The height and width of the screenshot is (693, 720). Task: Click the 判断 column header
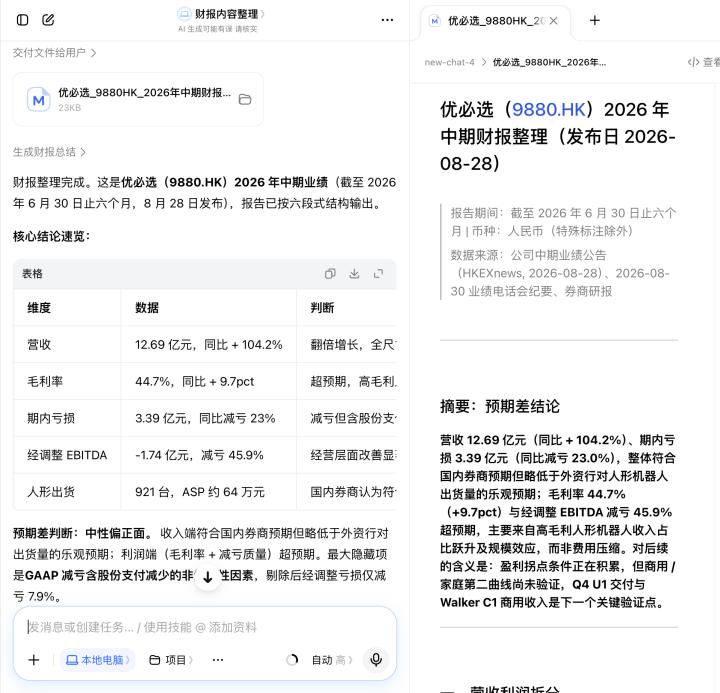(322, 308)
